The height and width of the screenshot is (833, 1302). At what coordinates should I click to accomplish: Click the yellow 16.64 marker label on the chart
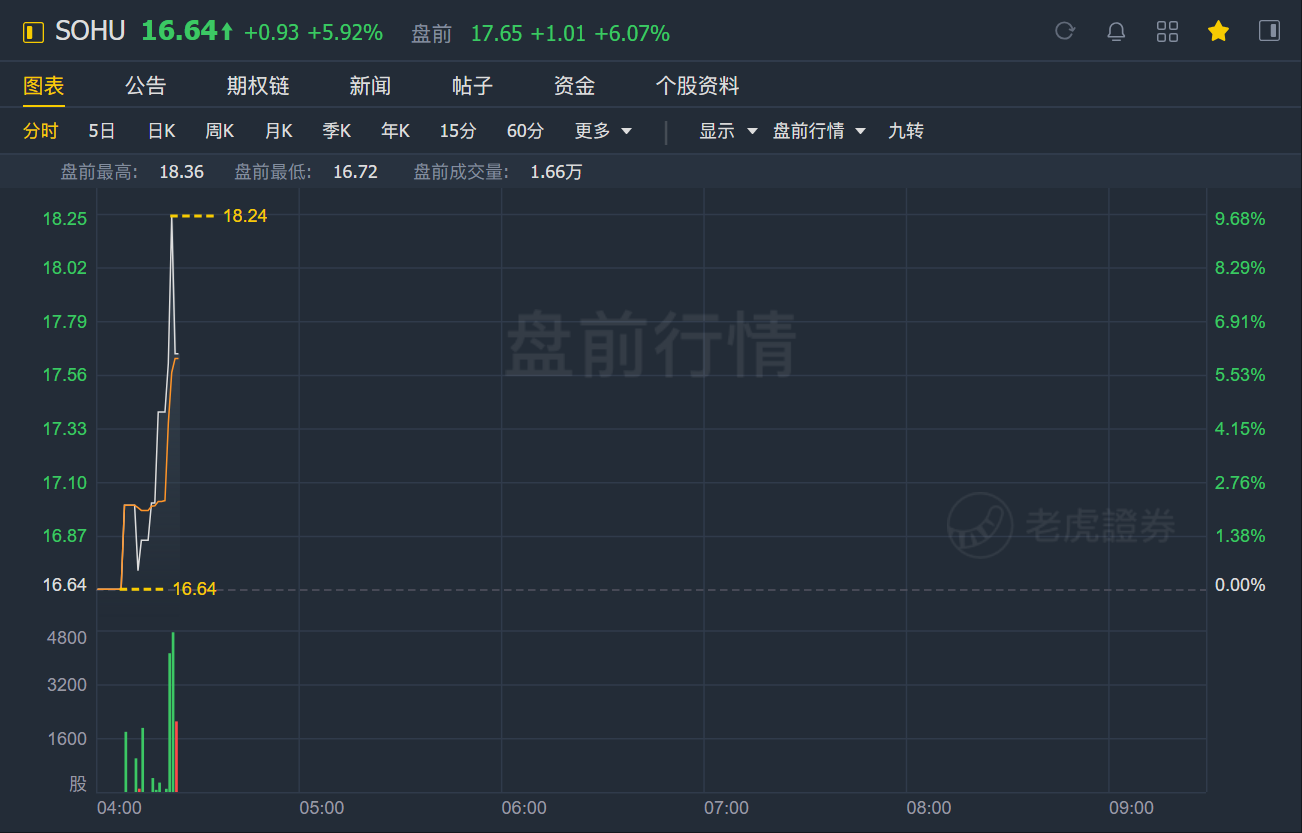(x=194, y=589)
